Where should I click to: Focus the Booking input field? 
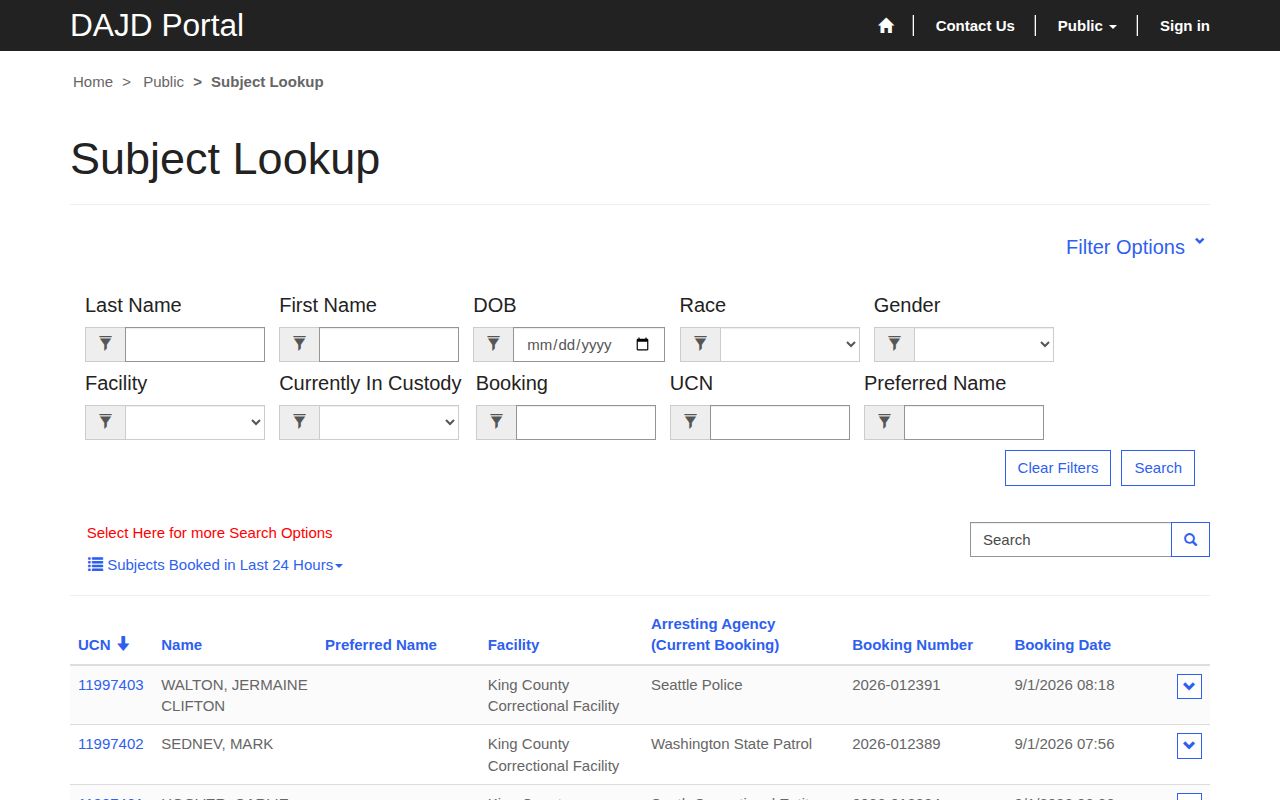586,422
